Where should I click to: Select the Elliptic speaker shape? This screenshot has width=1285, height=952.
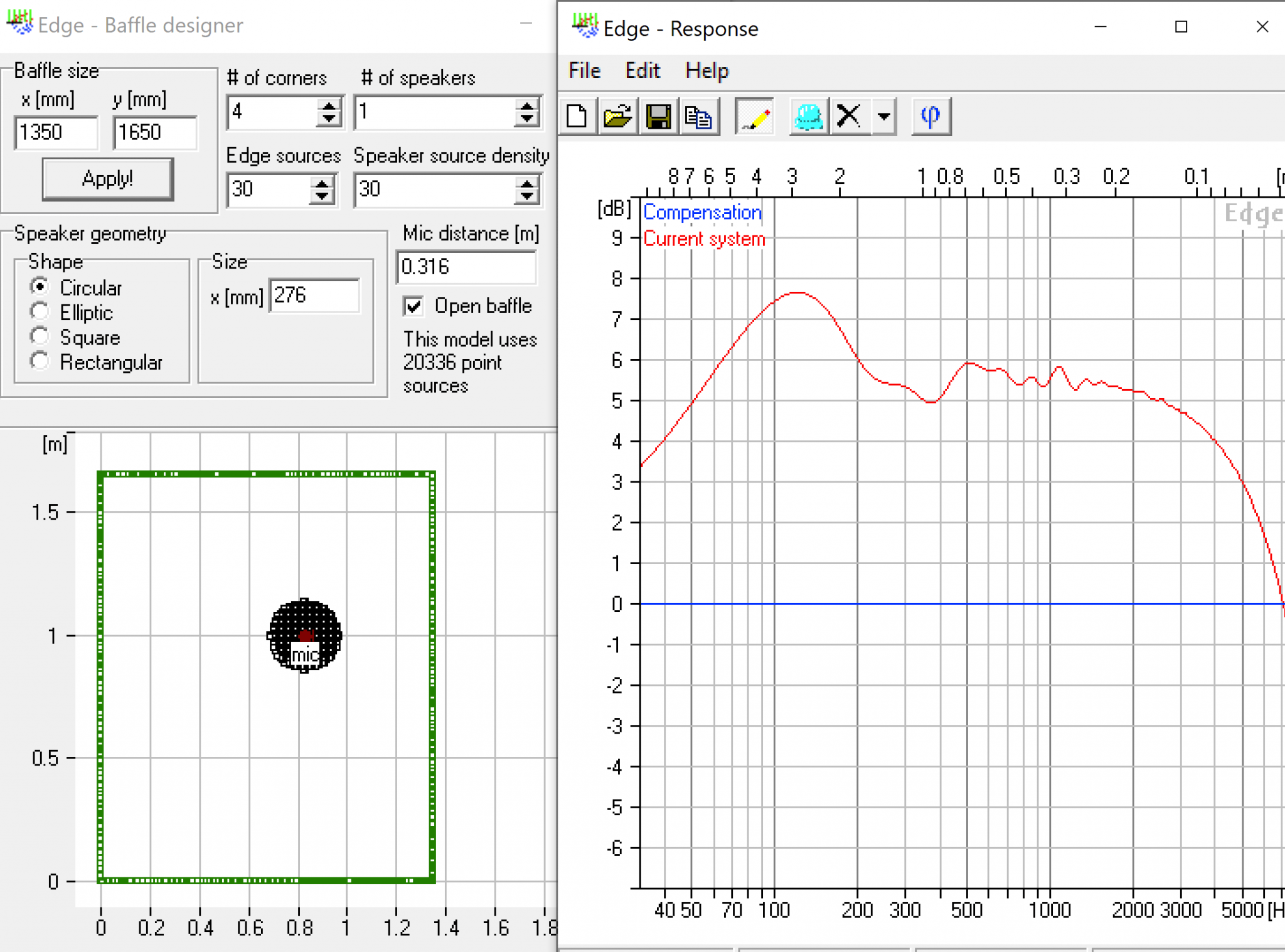39,311
